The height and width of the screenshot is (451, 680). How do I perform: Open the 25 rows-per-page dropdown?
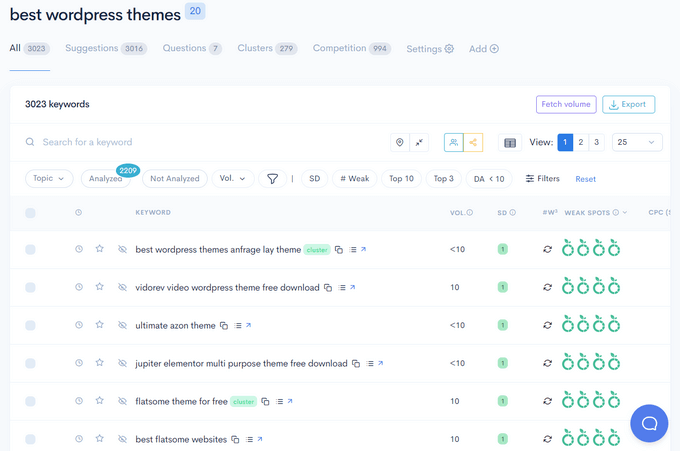coord(637,143)
